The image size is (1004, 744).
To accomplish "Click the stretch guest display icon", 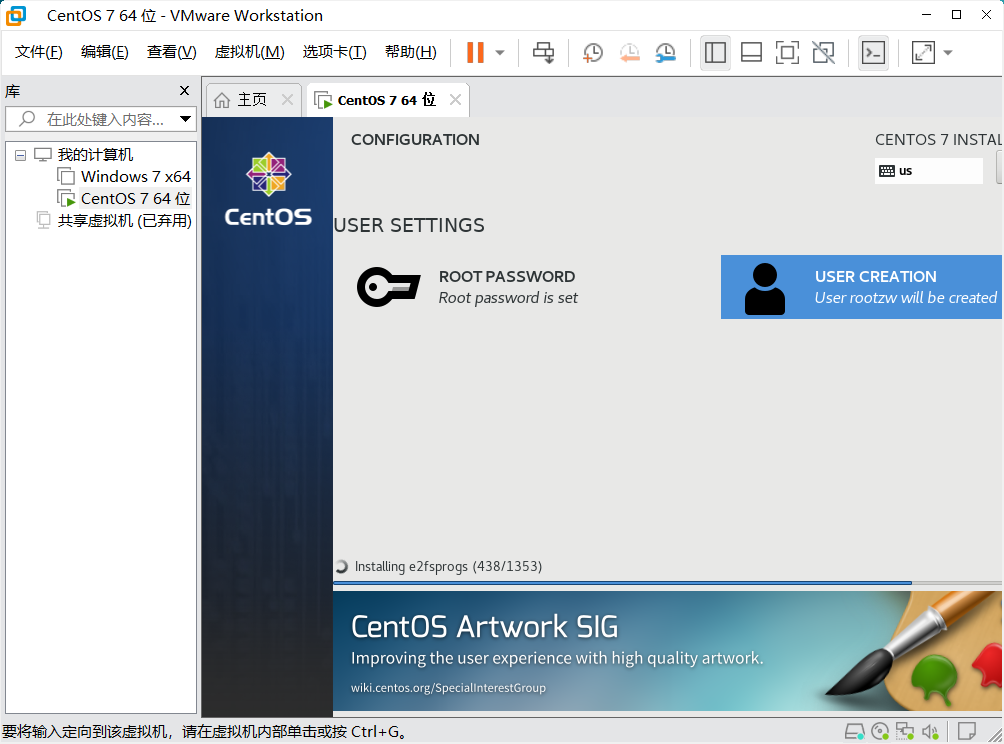I will click(923, 53).
